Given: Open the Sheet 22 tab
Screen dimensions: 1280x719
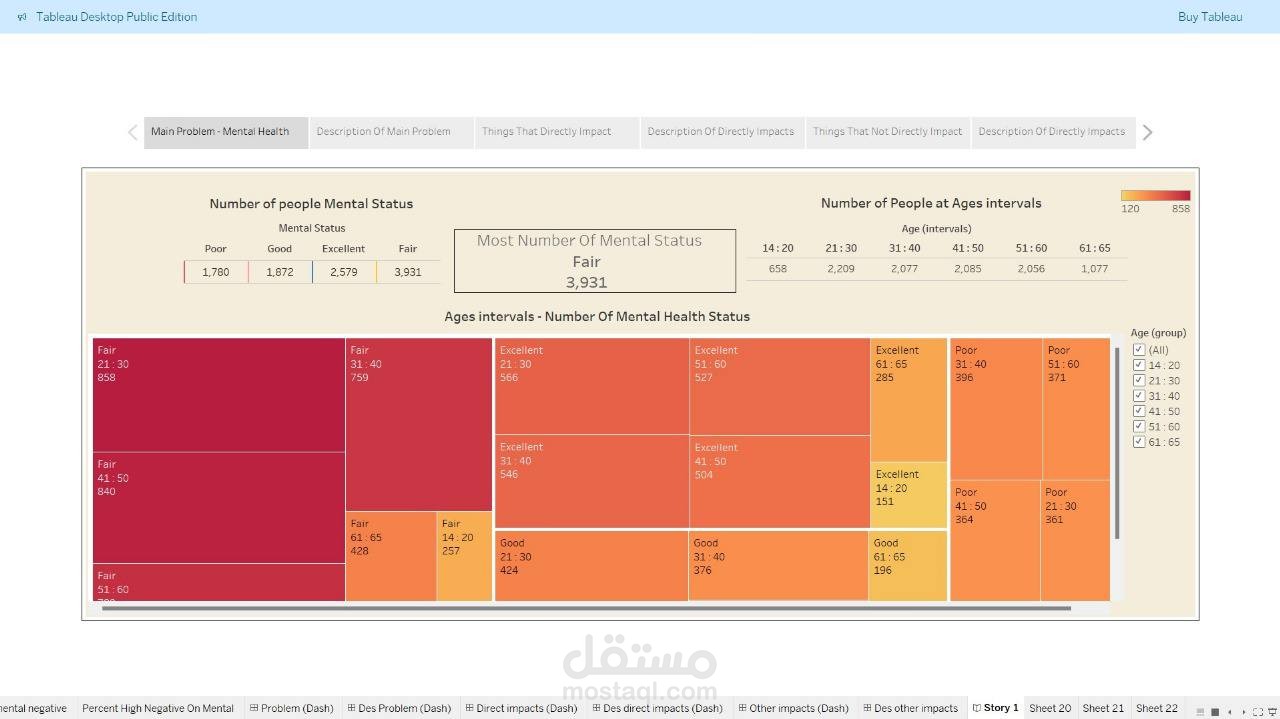Looking at the screenshot, I should [x=1157, y=708].
